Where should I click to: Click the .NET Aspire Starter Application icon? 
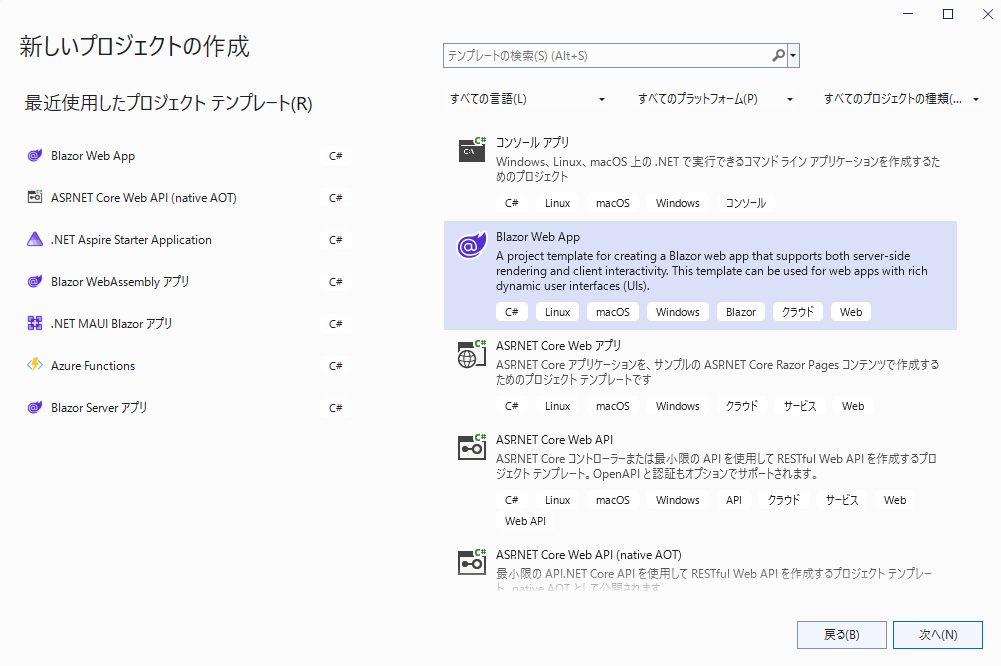tap(35, 239)
